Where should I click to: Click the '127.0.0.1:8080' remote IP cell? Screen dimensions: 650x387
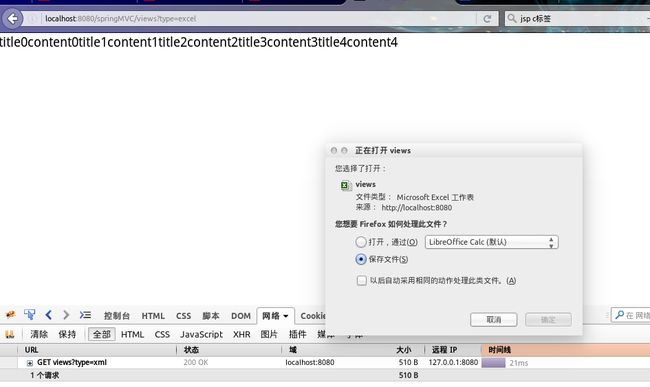click(453, 363)
